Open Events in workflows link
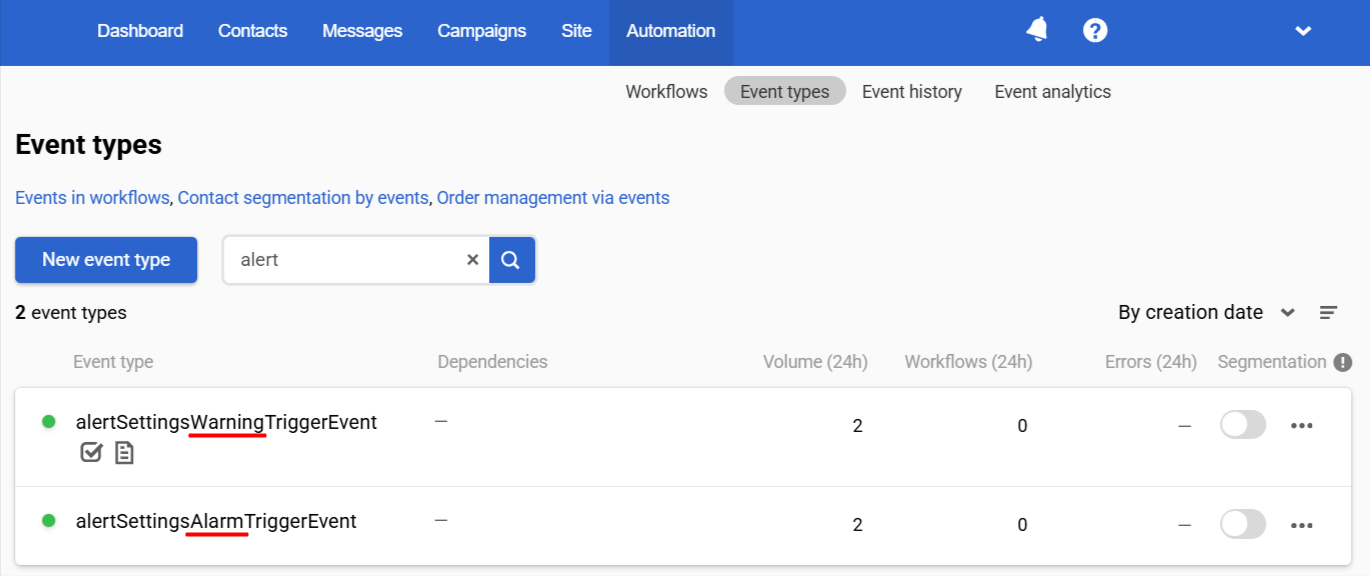1370x576 pixels. 92,198
